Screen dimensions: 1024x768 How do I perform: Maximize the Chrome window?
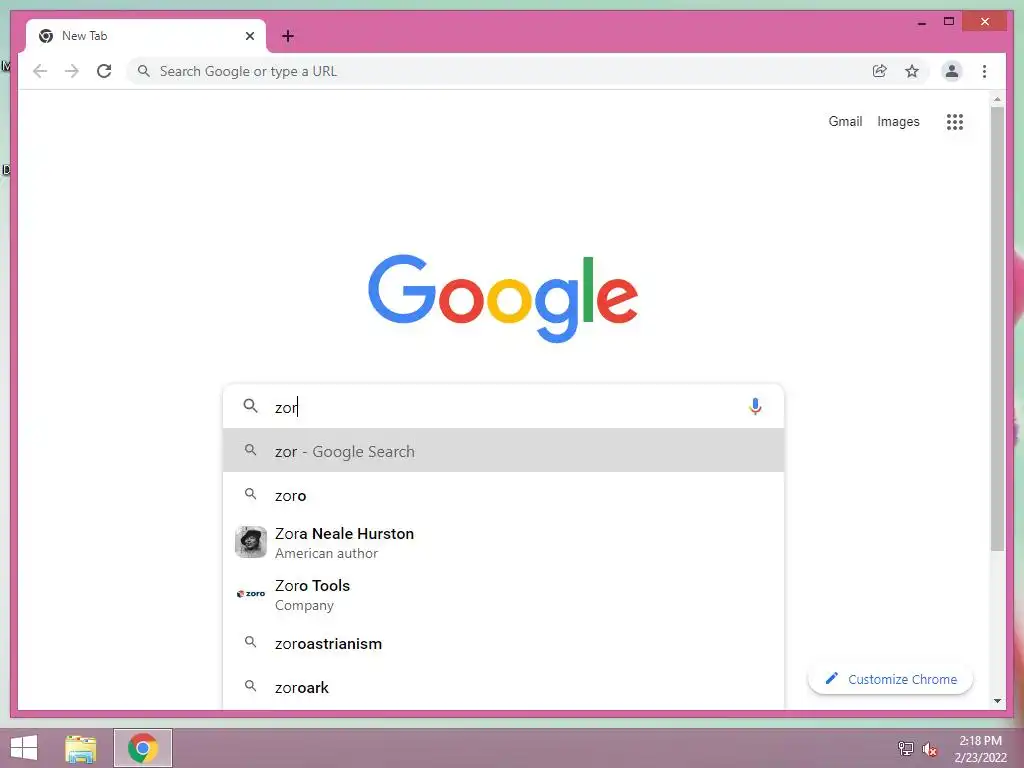949,22
